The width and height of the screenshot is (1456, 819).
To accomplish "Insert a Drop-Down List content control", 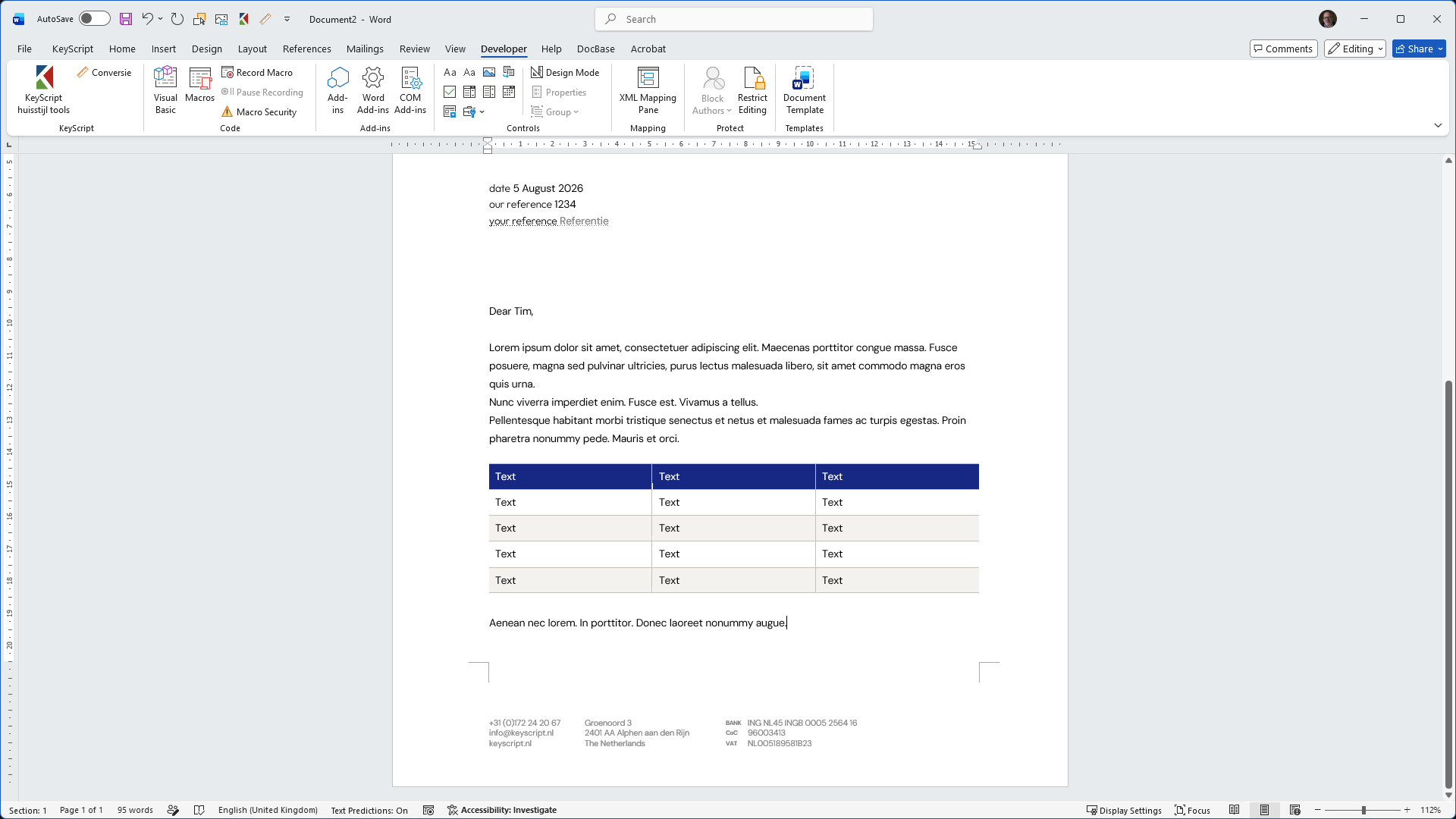I will click(489, 92).
